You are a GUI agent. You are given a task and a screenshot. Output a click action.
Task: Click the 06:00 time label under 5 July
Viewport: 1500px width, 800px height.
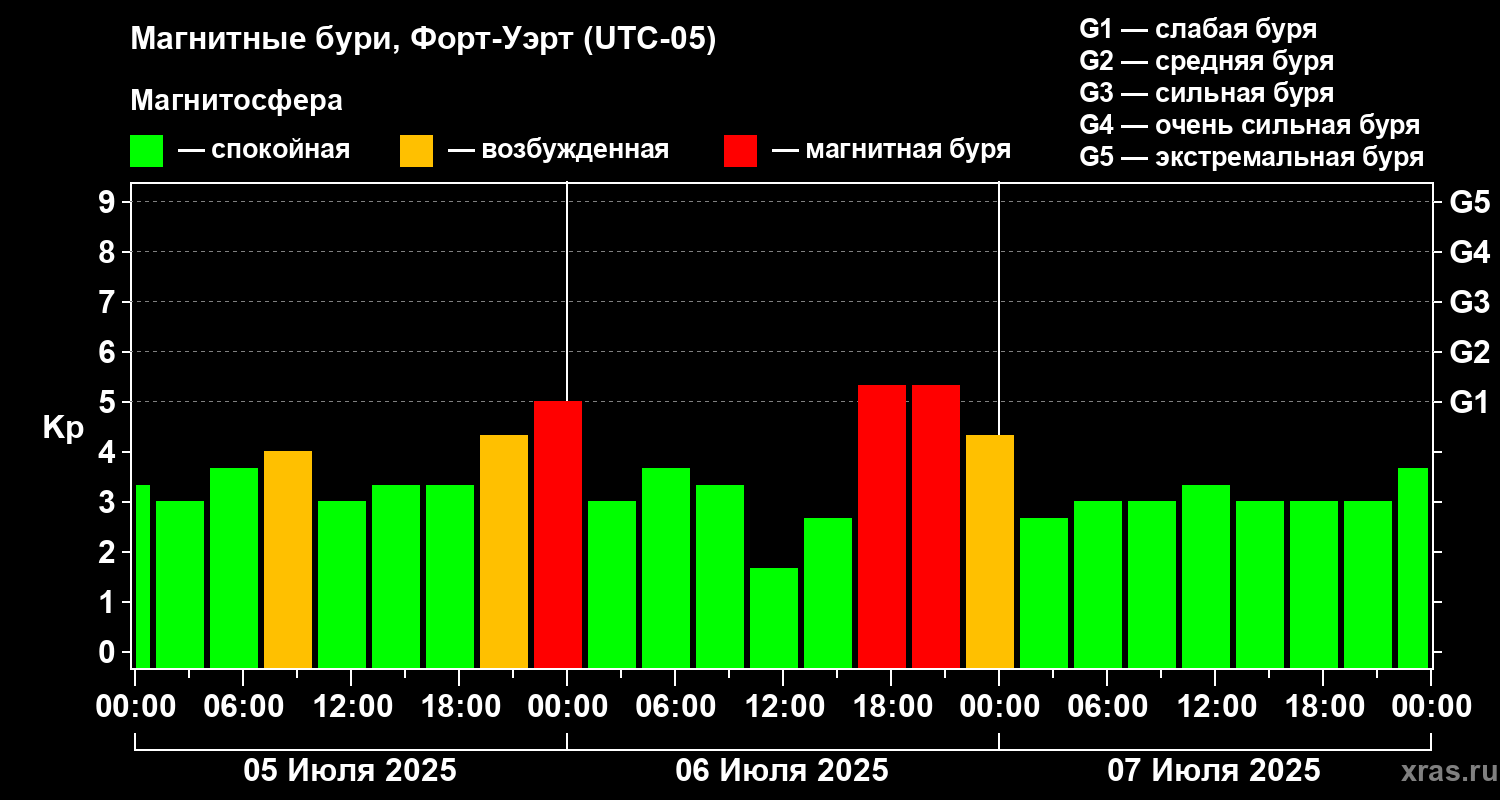click(x=243, y=707)
